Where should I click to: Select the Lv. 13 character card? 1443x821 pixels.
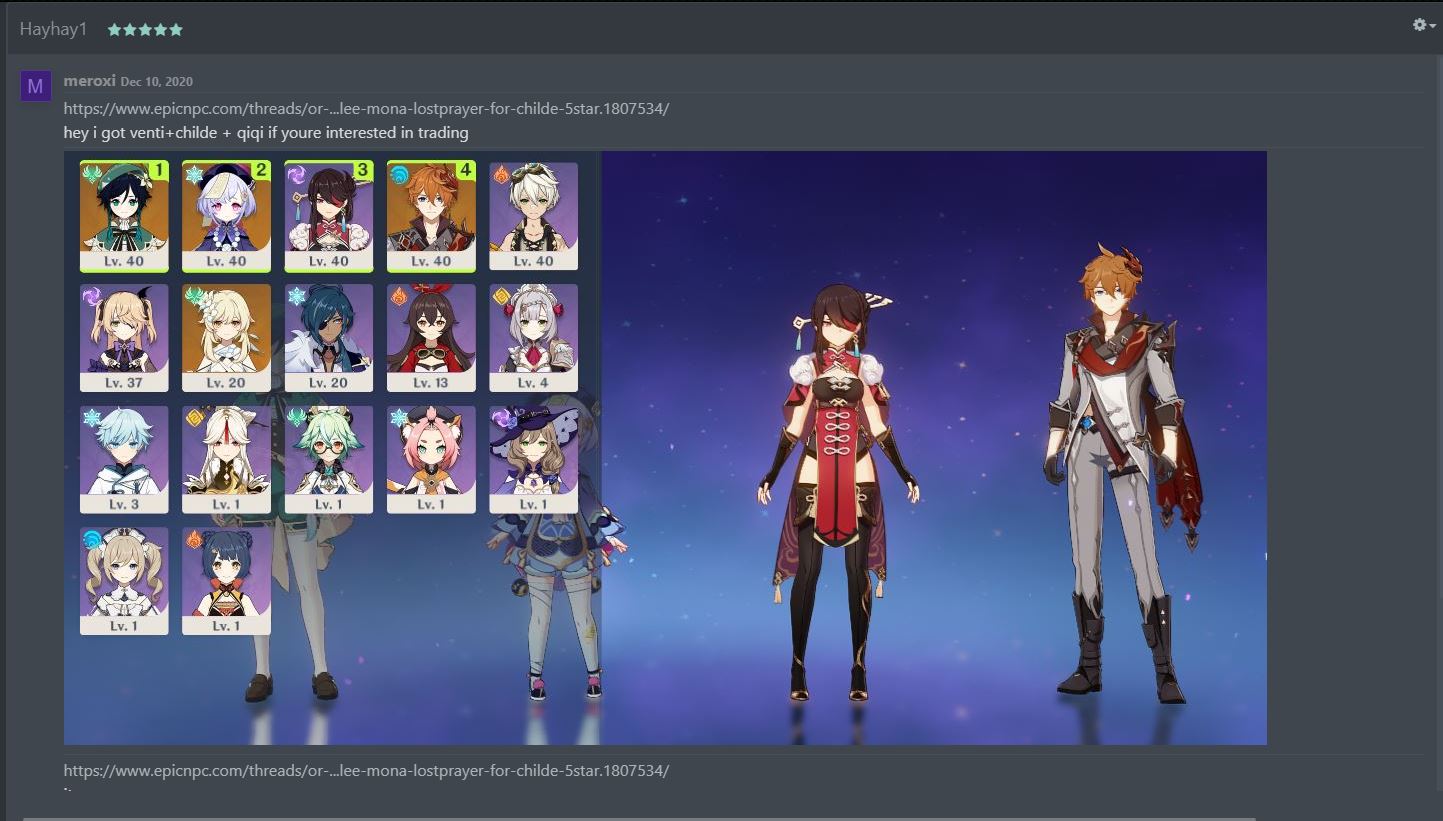431,338
